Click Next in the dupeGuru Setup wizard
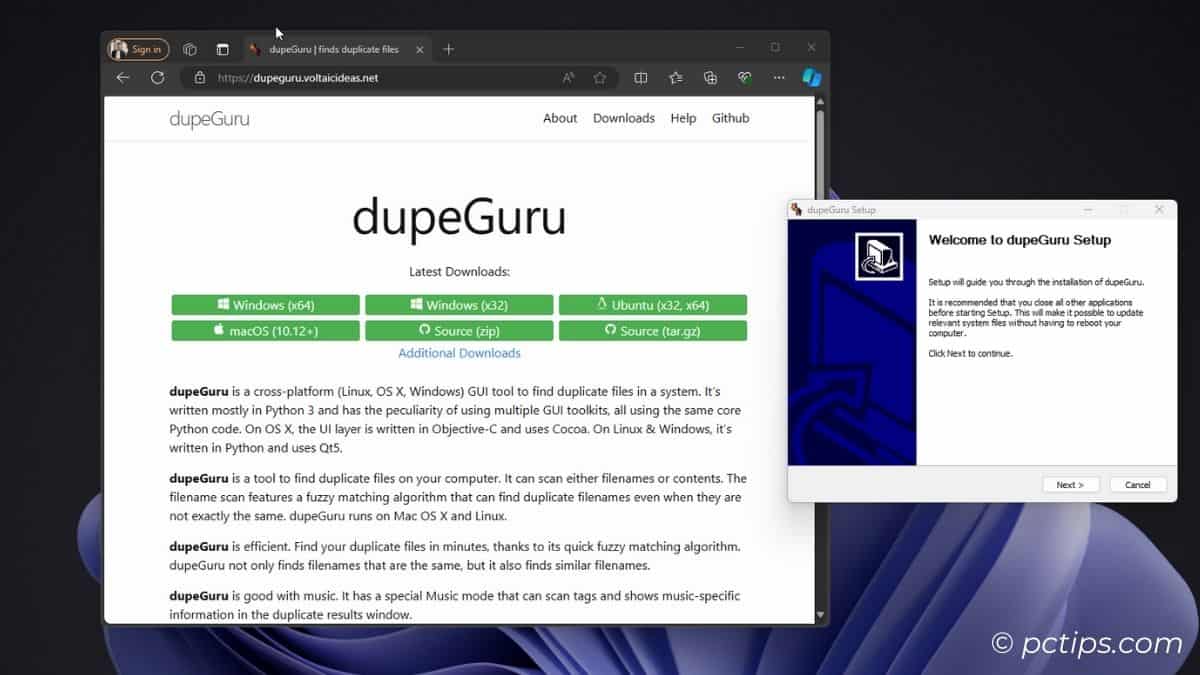 1070,484
